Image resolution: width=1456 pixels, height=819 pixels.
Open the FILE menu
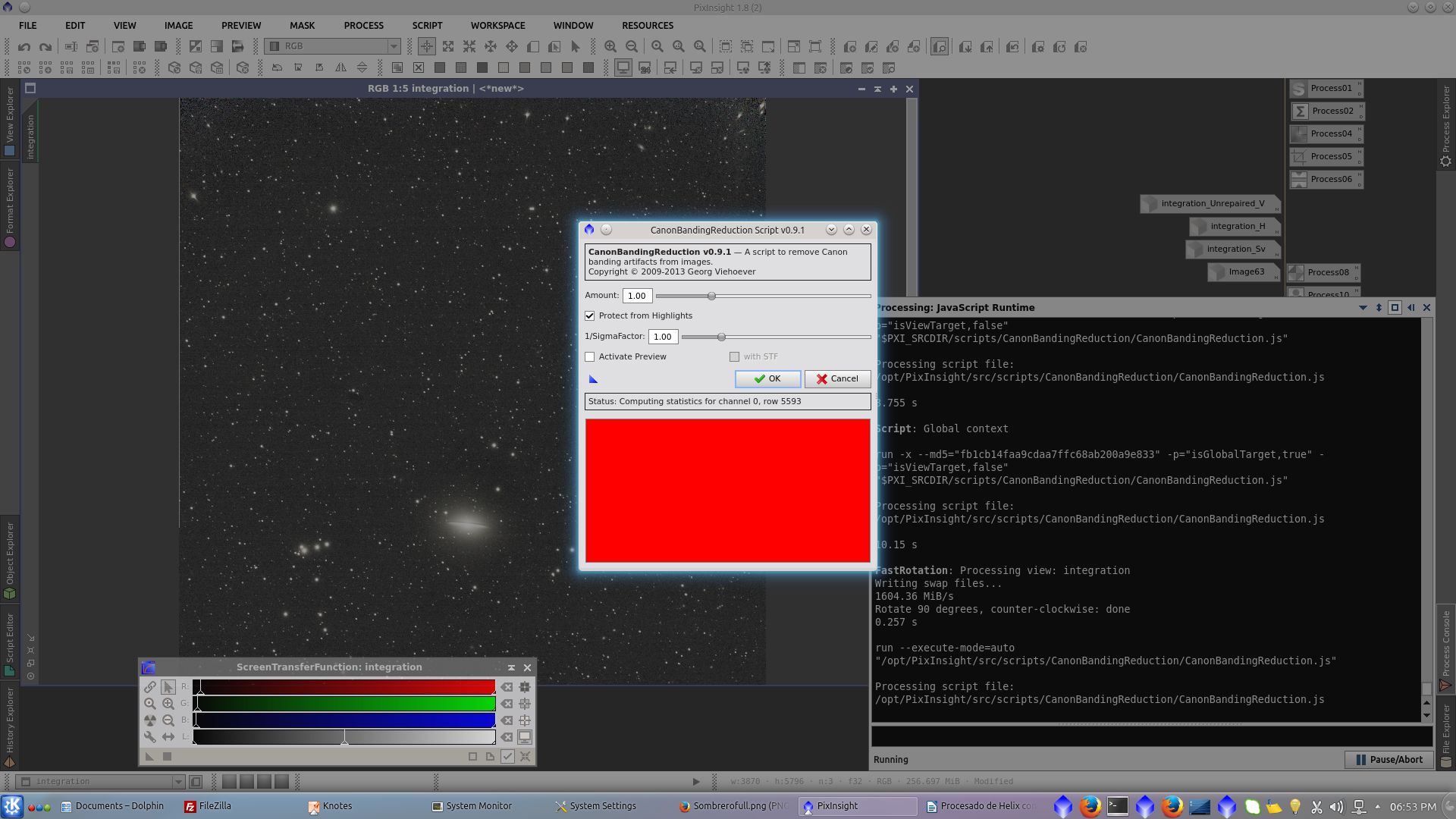(x=28, y=26)
